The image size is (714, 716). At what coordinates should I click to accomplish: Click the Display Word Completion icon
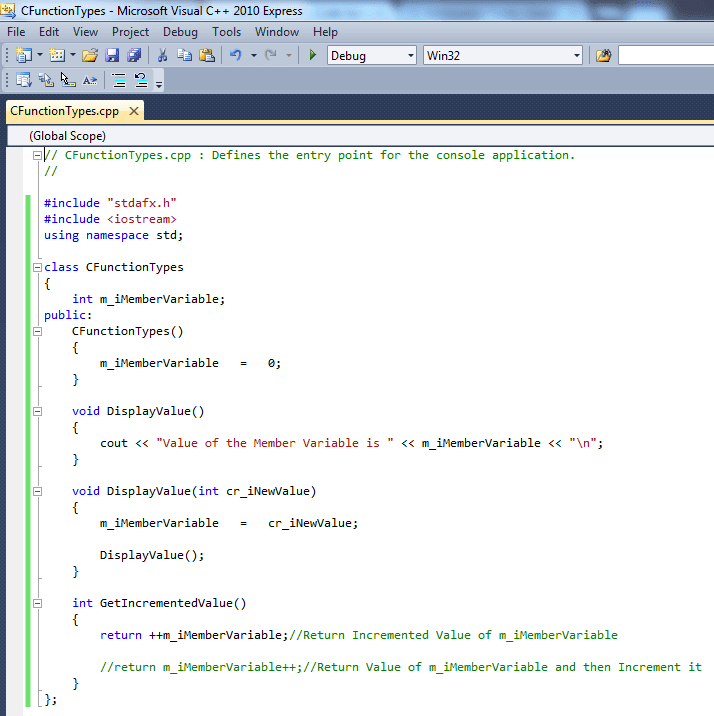(x=90, y=80)
